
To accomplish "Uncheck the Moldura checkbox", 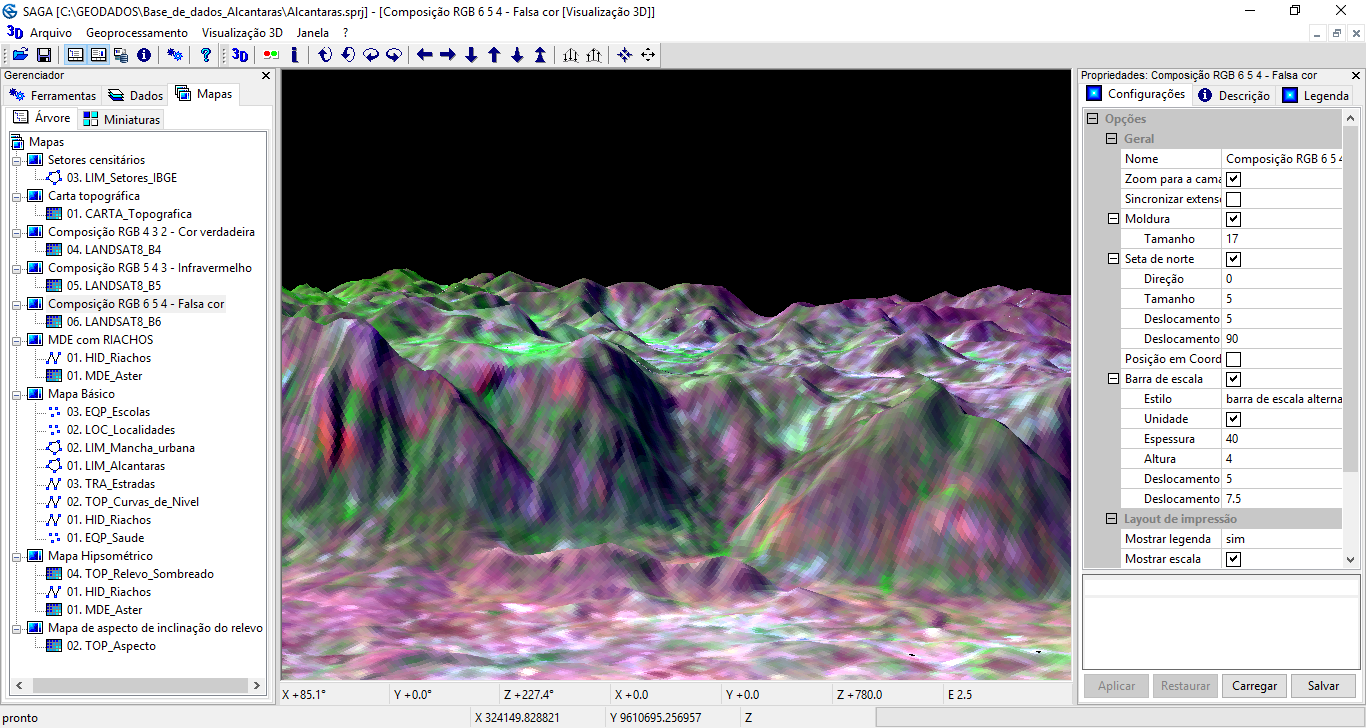I will tap(1233, 219).
